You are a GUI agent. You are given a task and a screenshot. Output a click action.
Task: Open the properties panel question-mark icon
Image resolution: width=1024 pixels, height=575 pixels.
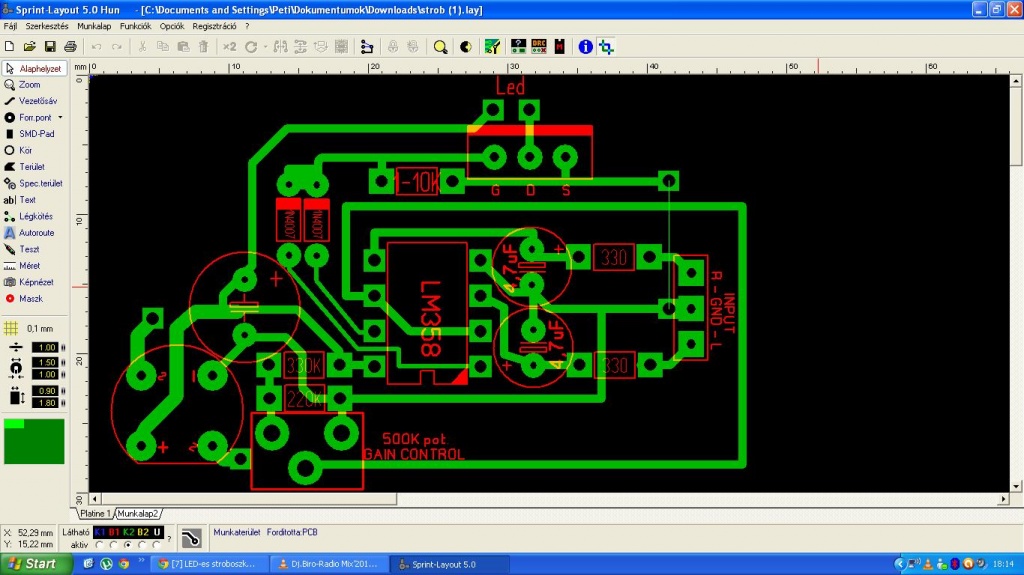coord(519,46)
